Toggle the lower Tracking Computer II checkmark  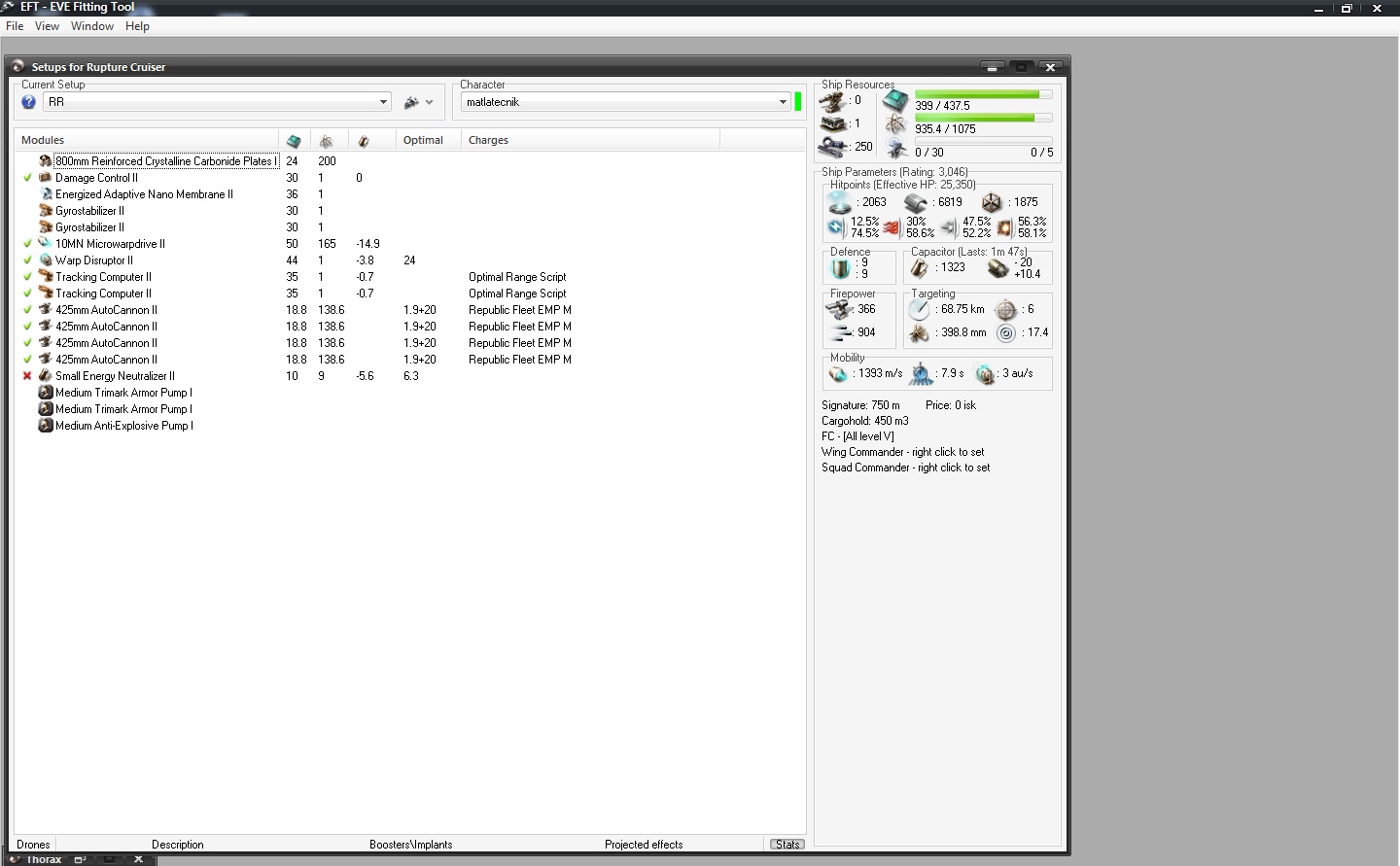click(27, 294)
